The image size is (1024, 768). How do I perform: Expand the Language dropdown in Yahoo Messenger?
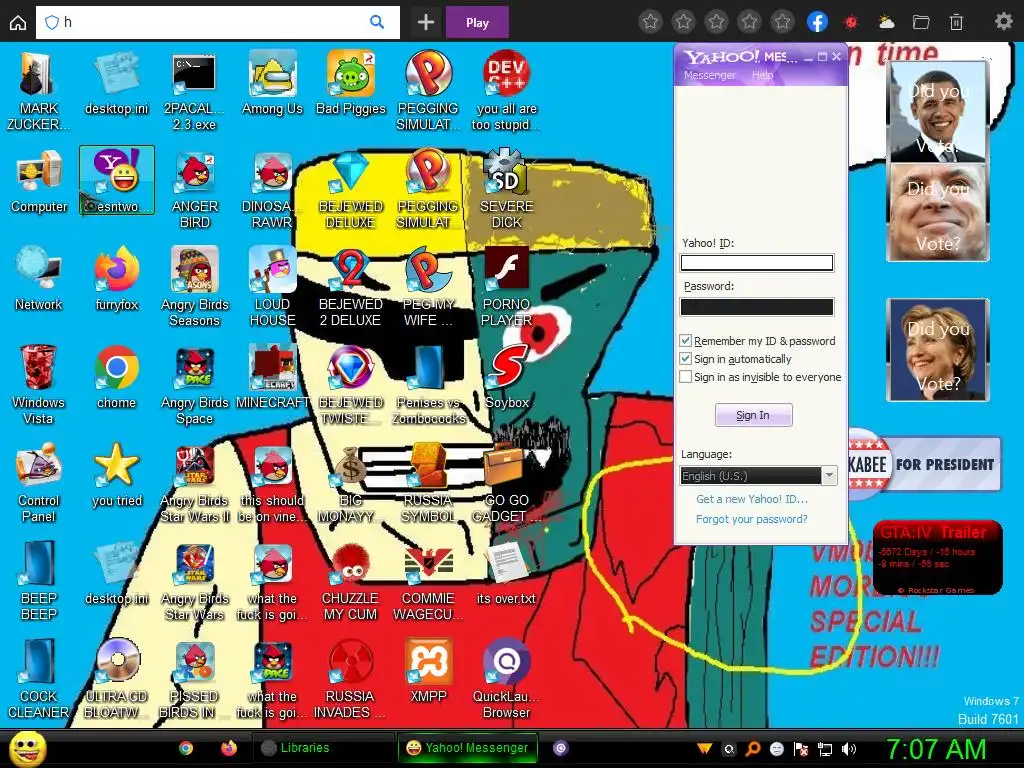tap(829, 475)
